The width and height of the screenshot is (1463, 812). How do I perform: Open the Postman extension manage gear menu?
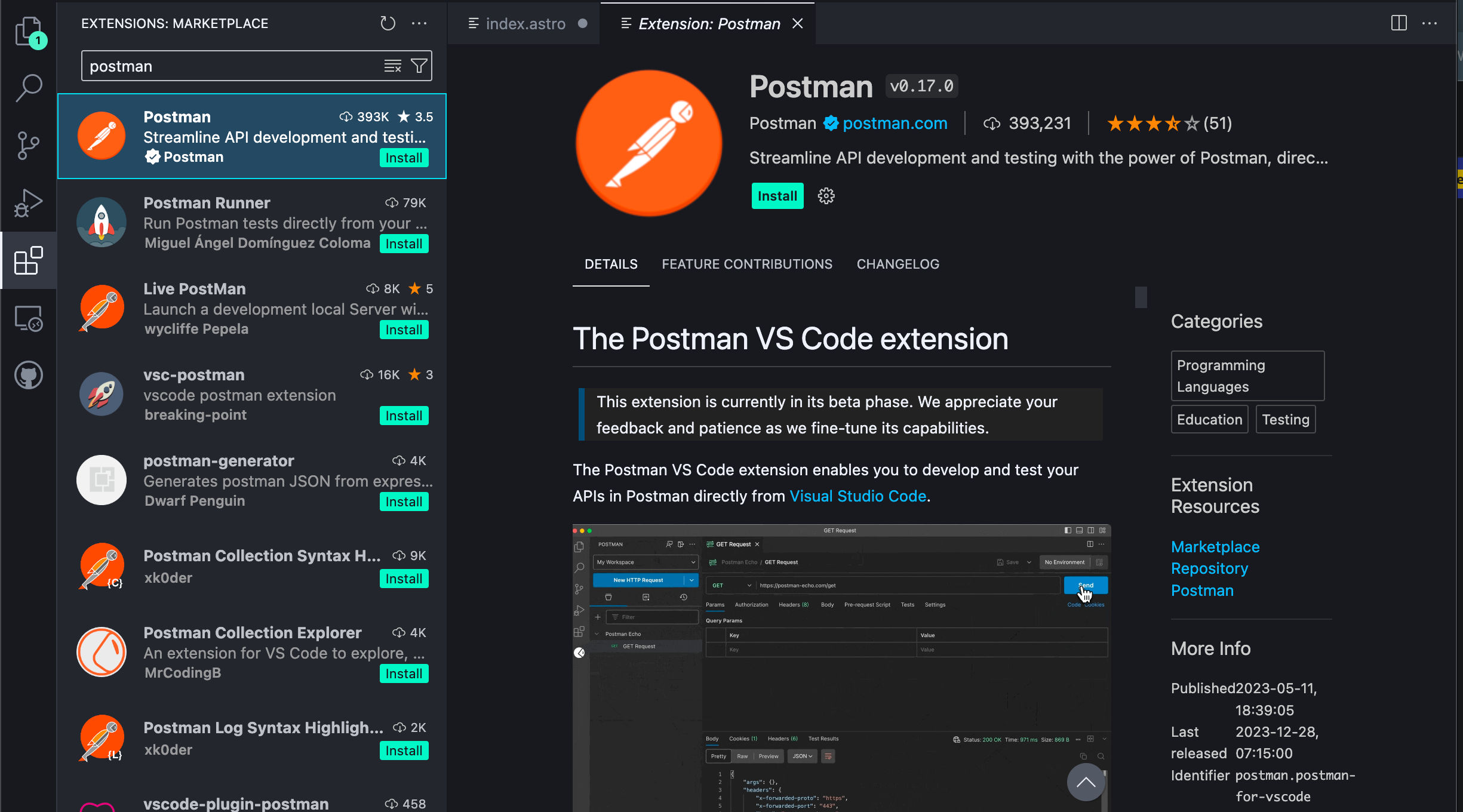pos(826,196)
